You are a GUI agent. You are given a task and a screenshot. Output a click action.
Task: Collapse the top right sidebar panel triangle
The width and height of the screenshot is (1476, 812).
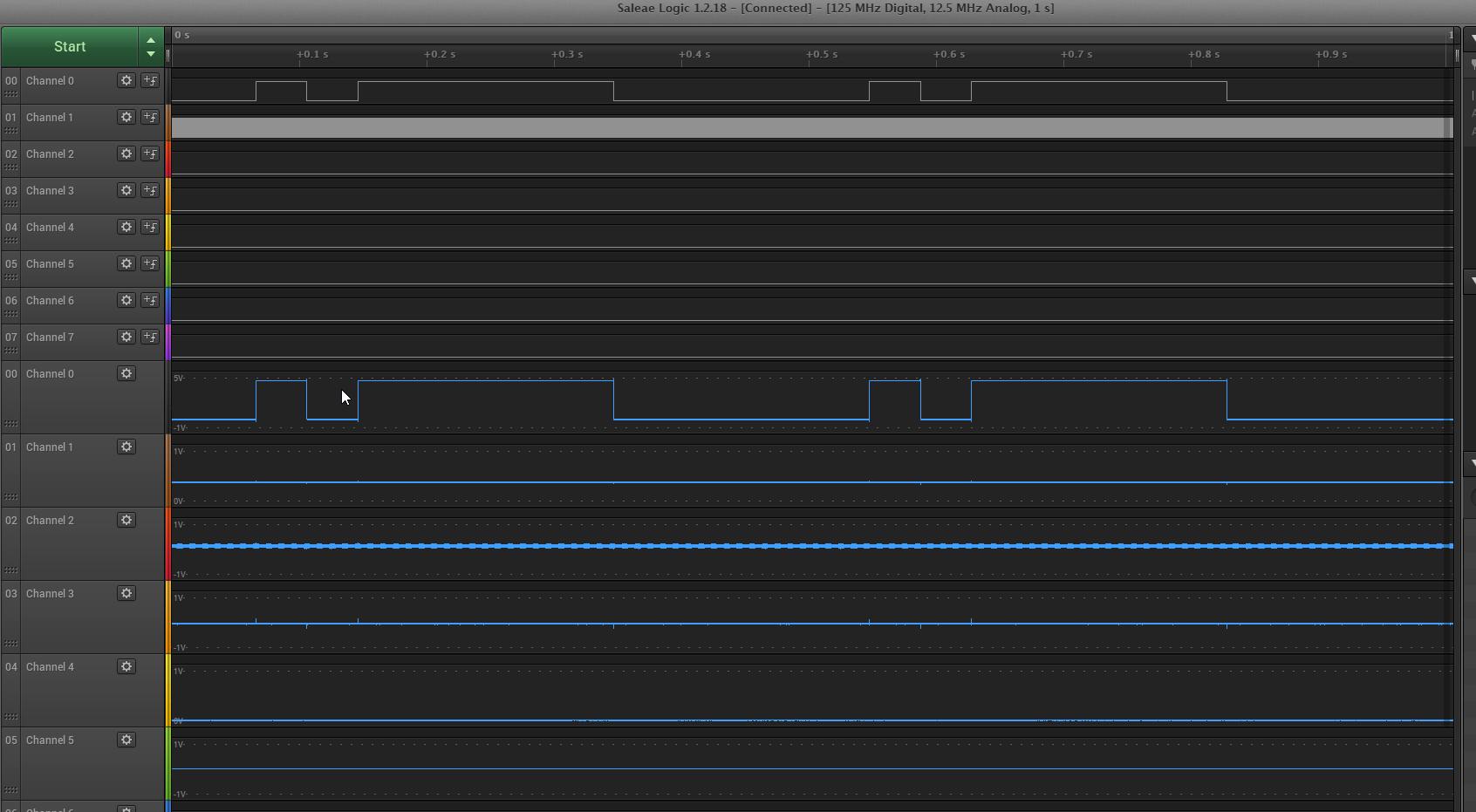1473,38
